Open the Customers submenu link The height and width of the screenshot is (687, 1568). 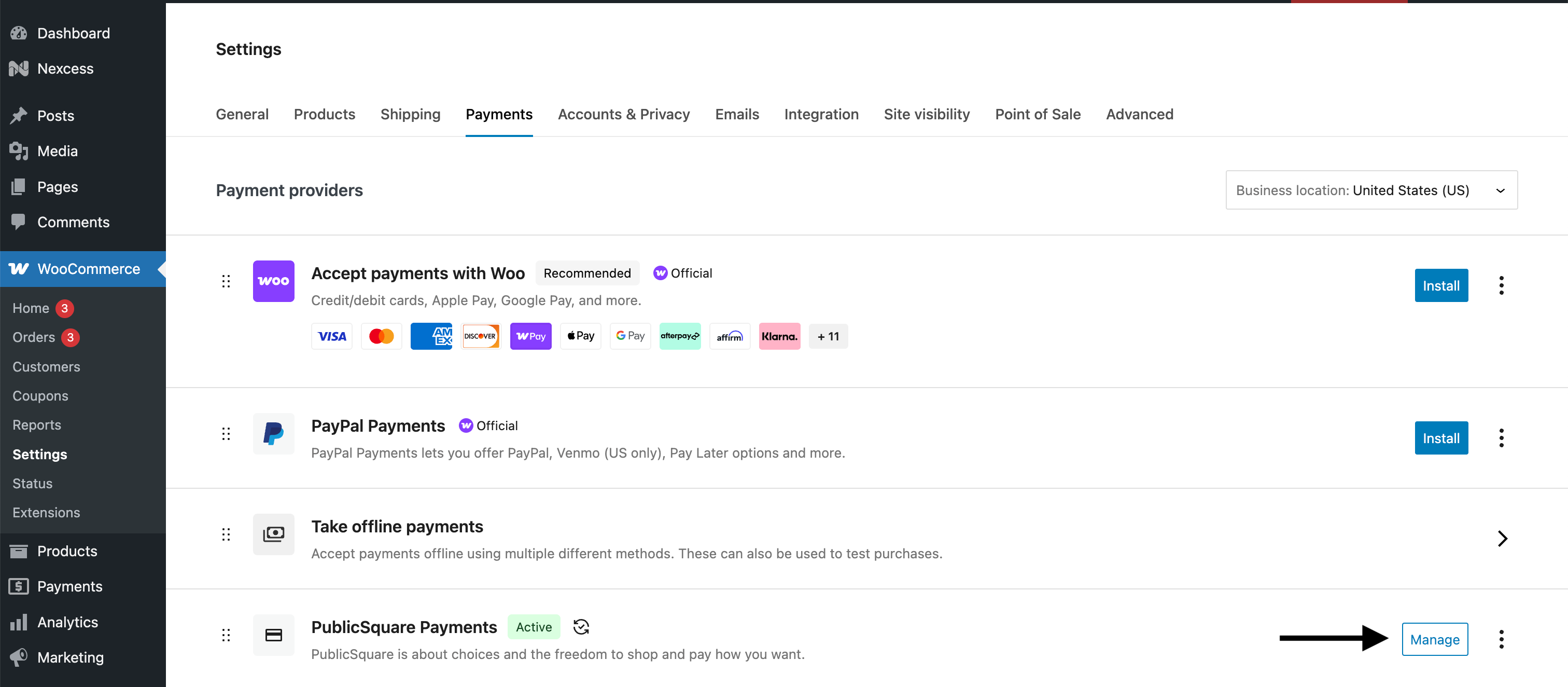(46, 367)
